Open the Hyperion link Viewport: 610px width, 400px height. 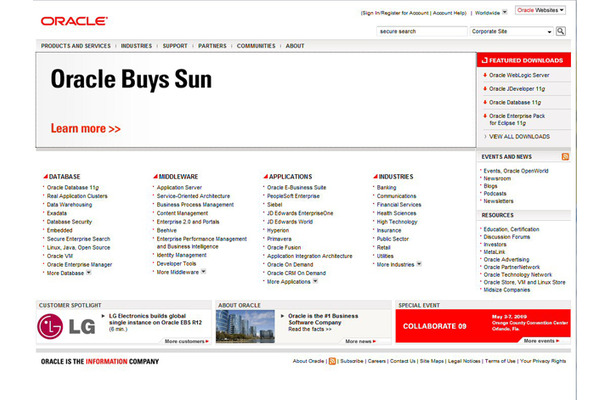coord(278,230)
